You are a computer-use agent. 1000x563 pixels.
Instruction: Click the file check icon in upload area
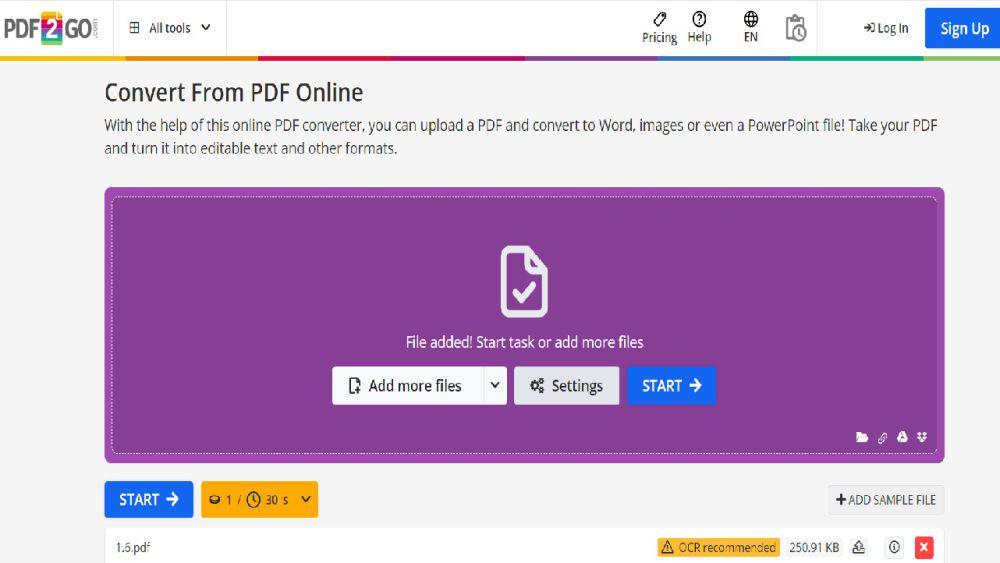coord(524,281)
